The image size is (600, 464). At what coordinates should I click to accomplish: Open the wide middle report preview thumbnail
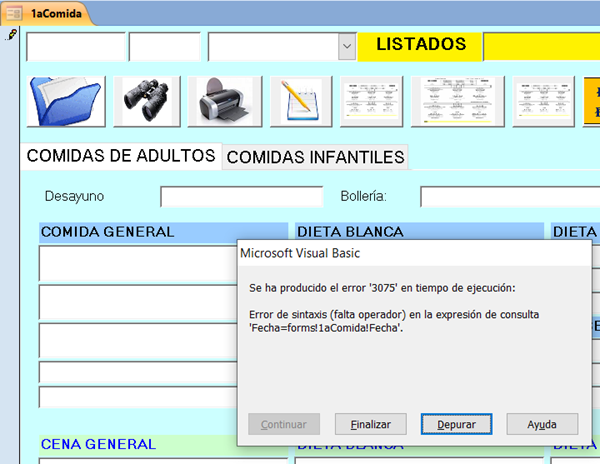pos(458,101)
